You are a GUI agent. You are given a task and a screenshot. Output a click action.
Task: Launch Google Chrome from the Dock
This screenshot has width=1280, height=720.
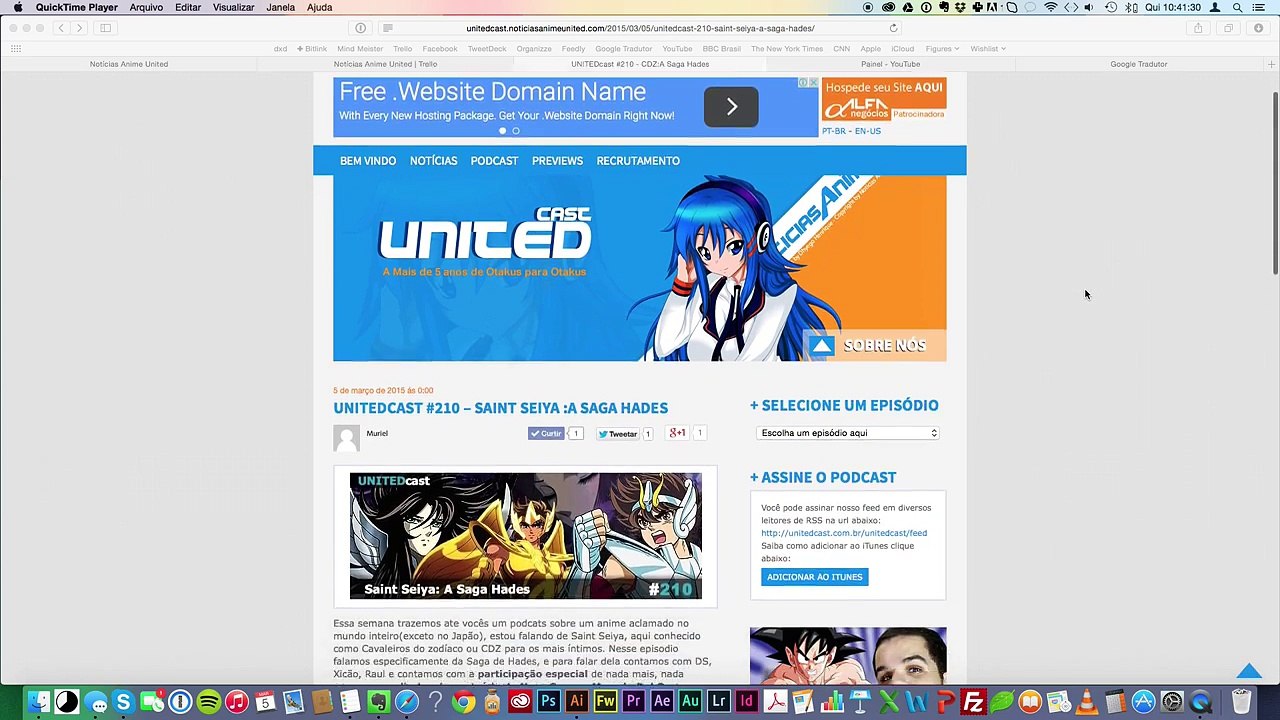tap(463, 702)
